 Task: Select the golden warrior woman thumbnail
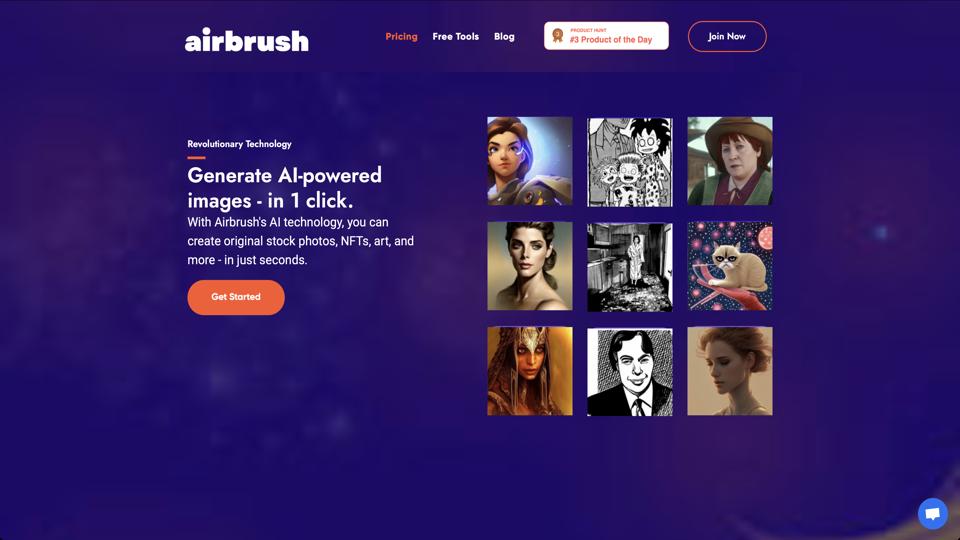pos(530,371)
